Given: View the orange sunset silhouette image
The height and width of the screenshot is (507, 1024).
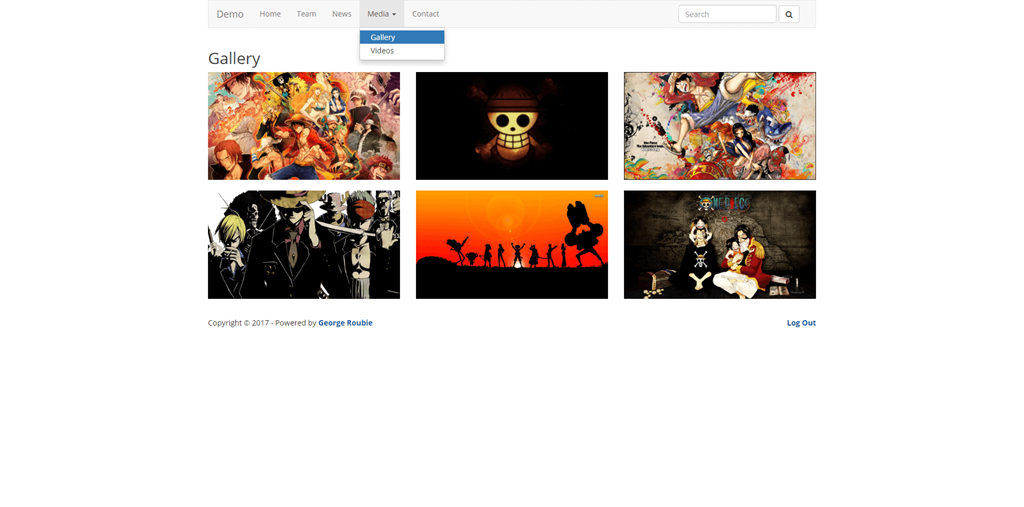Looking at the screenshot, I should coord(512,245).
